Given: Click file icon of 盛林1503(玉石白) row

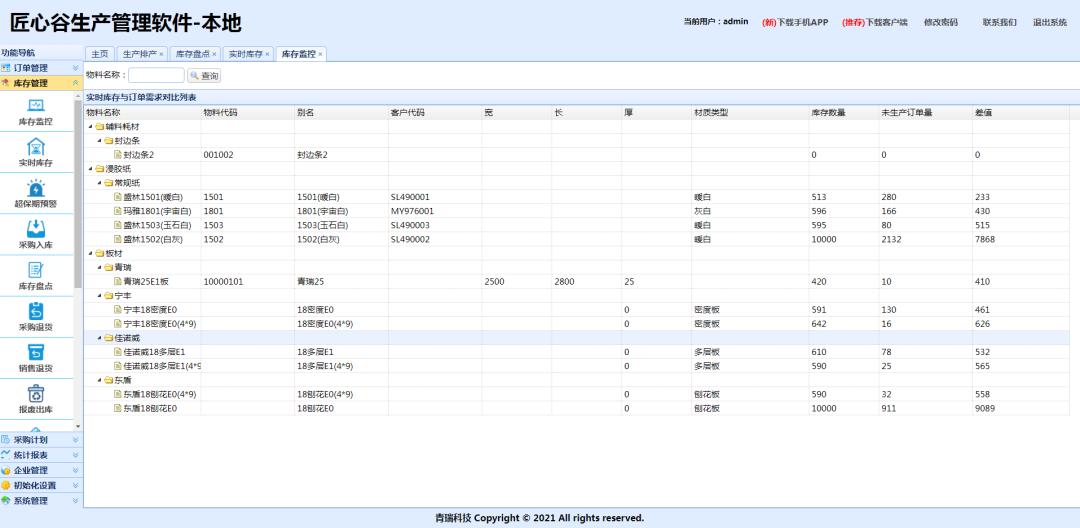Looking at the screenshot, I should point(118,225).
